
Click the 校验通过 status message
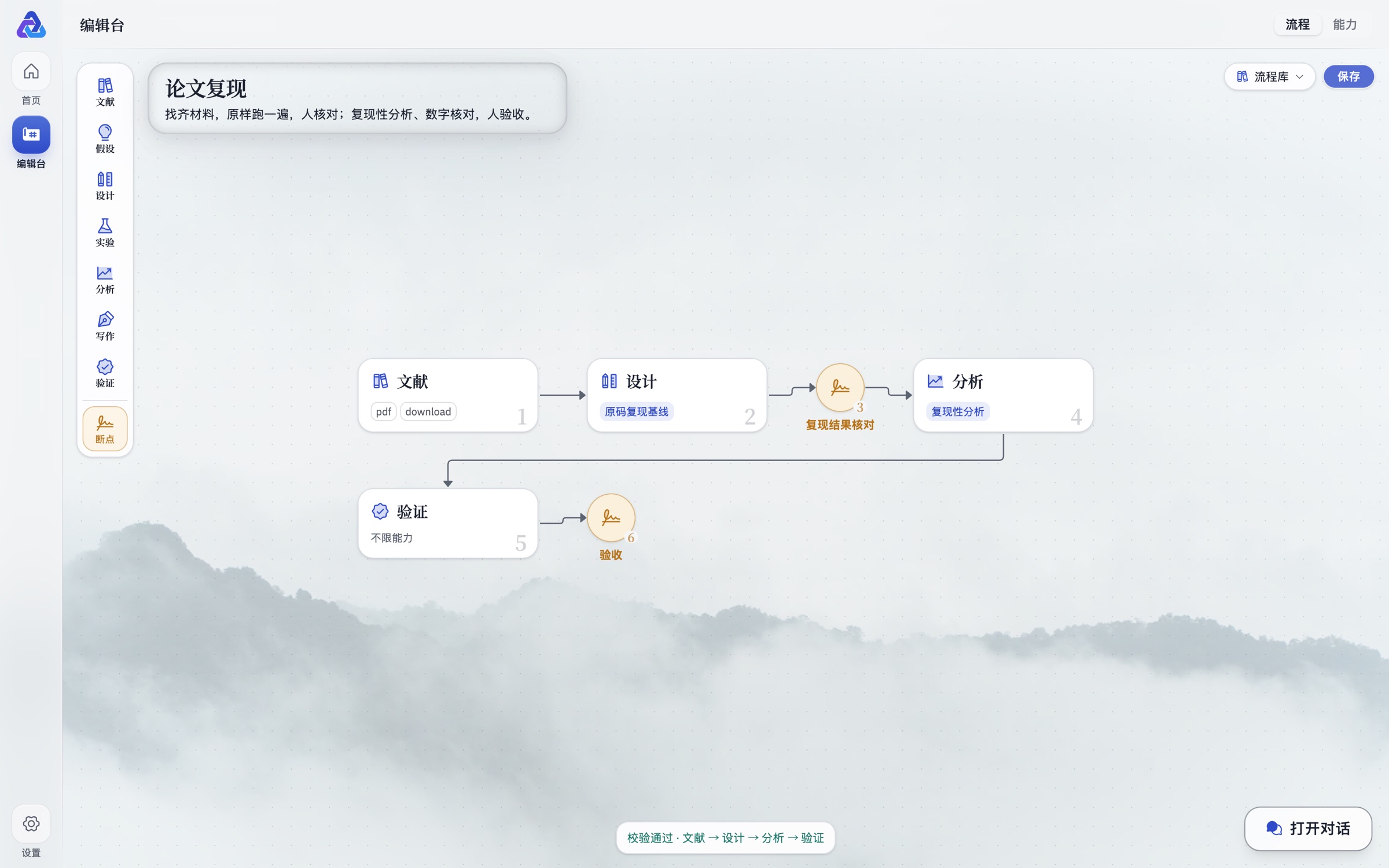click(725, 837)
